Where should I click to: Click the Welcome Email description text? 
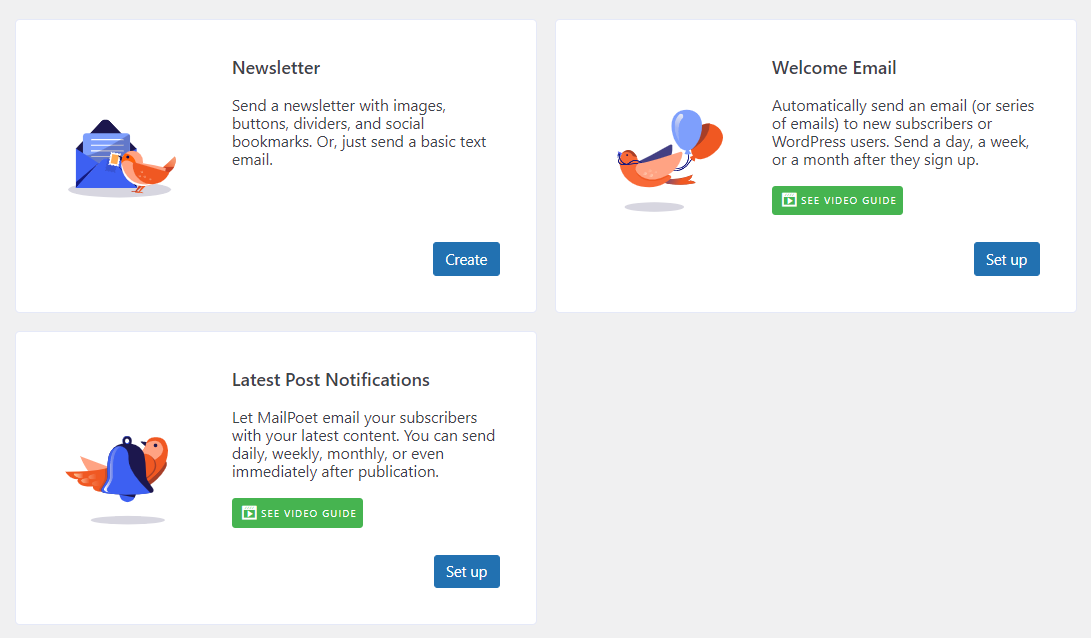point(902,132)
